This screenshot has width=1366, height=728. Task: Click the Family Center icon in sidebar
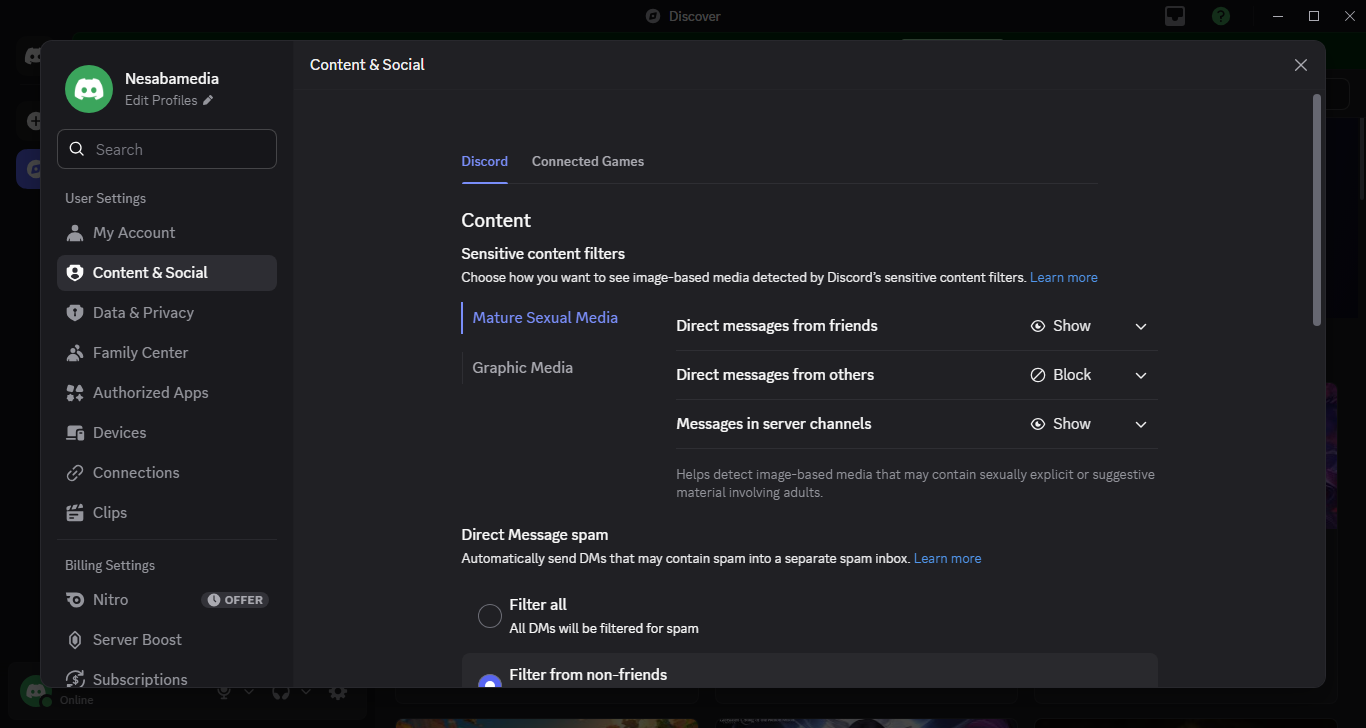[x=75, y=353]
